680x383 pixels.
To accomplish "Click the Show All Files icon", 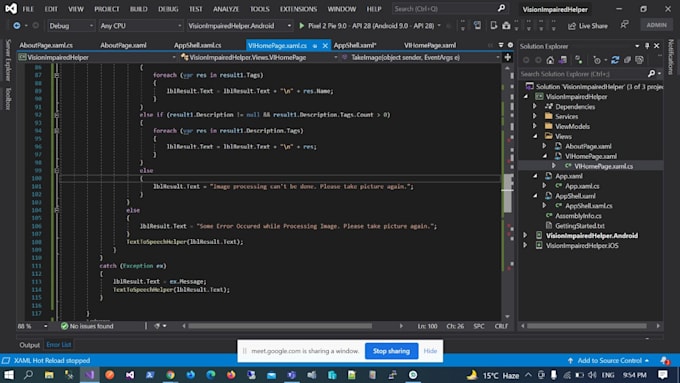I will pyautogui.click(x=639, y=60).
